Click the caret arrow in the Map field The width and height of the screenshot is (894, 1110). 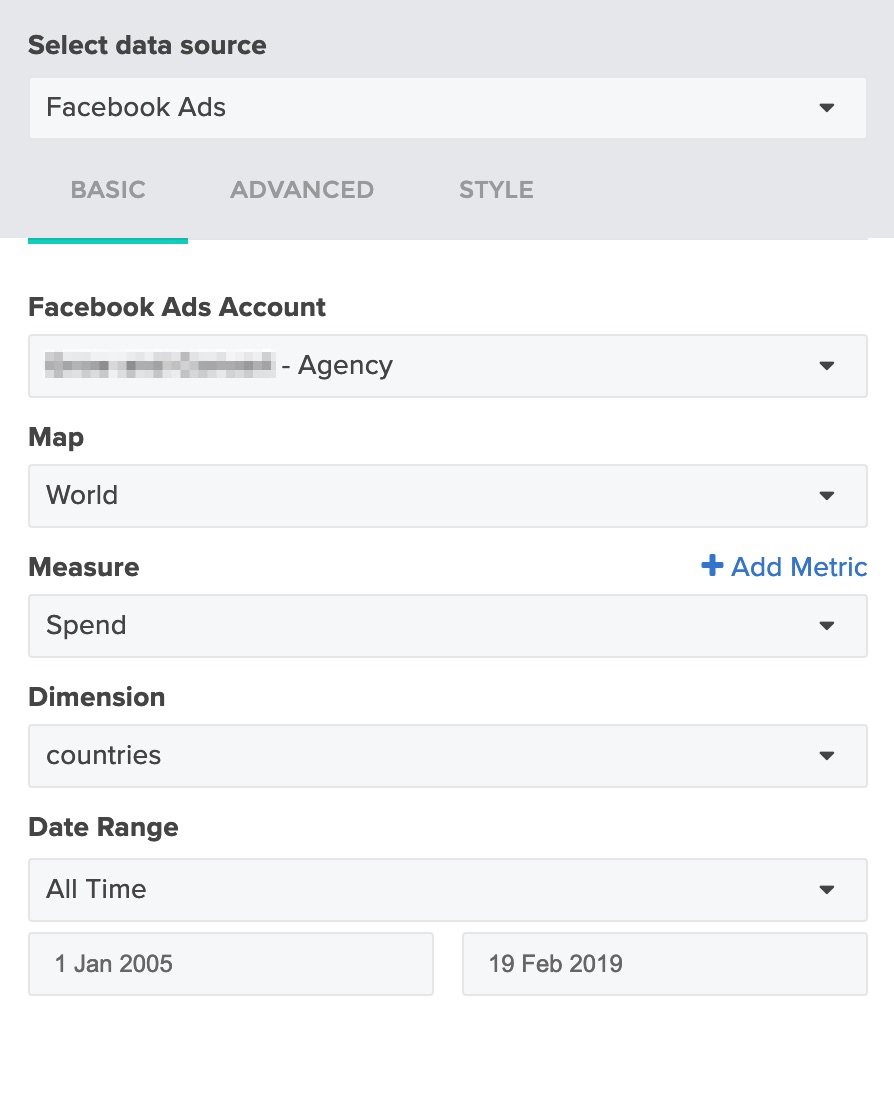point(826,496)
